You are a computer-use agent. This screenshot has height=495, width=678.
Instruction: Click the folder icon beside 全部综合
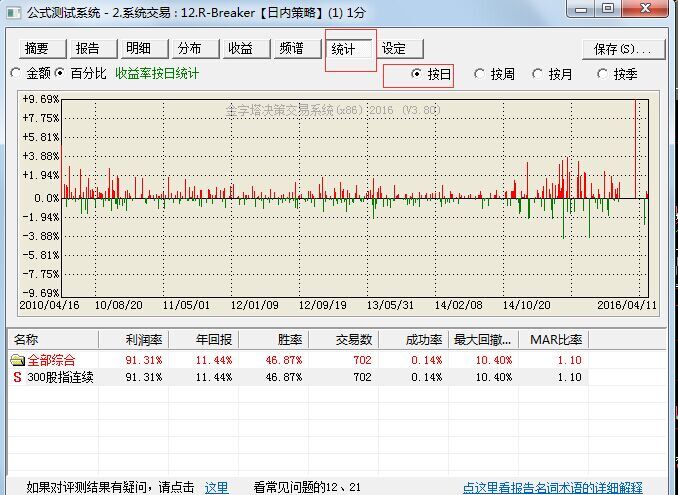point(17,360)
